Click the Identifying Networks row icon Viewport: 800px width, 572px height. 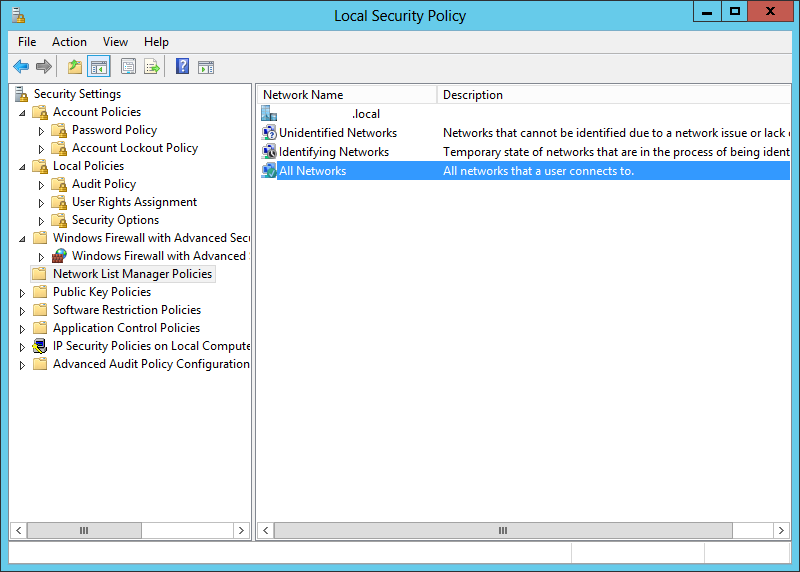[x=269, y=152]
